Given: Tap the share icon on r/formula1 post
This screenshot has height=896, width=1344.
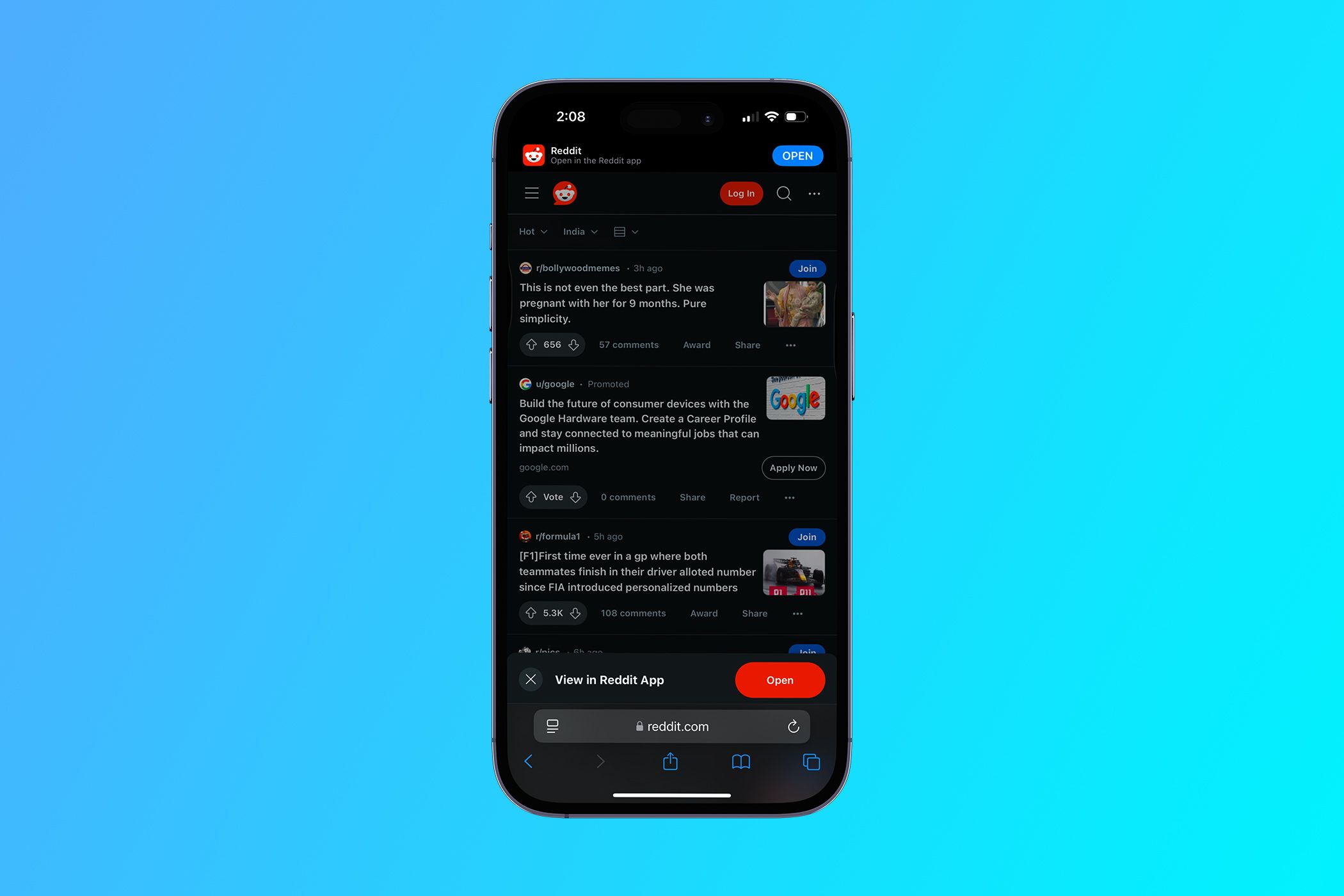Looking at the screenshot, I should point(751,613).
